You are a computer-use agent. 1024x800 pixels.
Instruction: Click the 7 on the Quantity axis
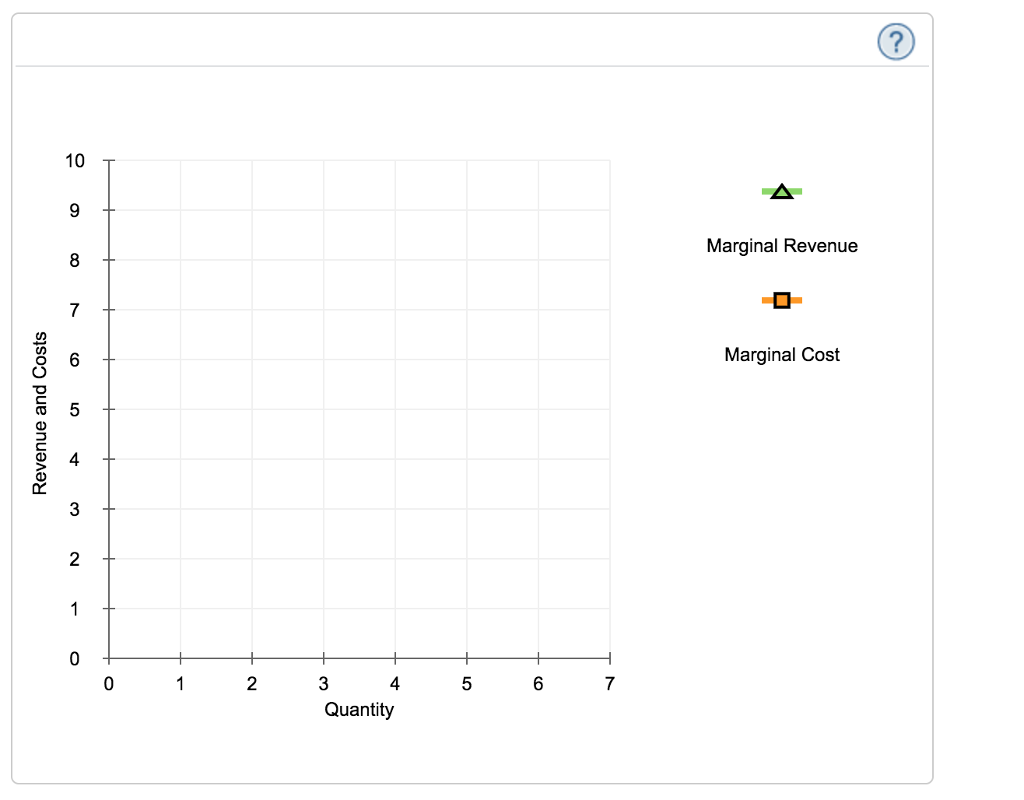tap(610, 685)
